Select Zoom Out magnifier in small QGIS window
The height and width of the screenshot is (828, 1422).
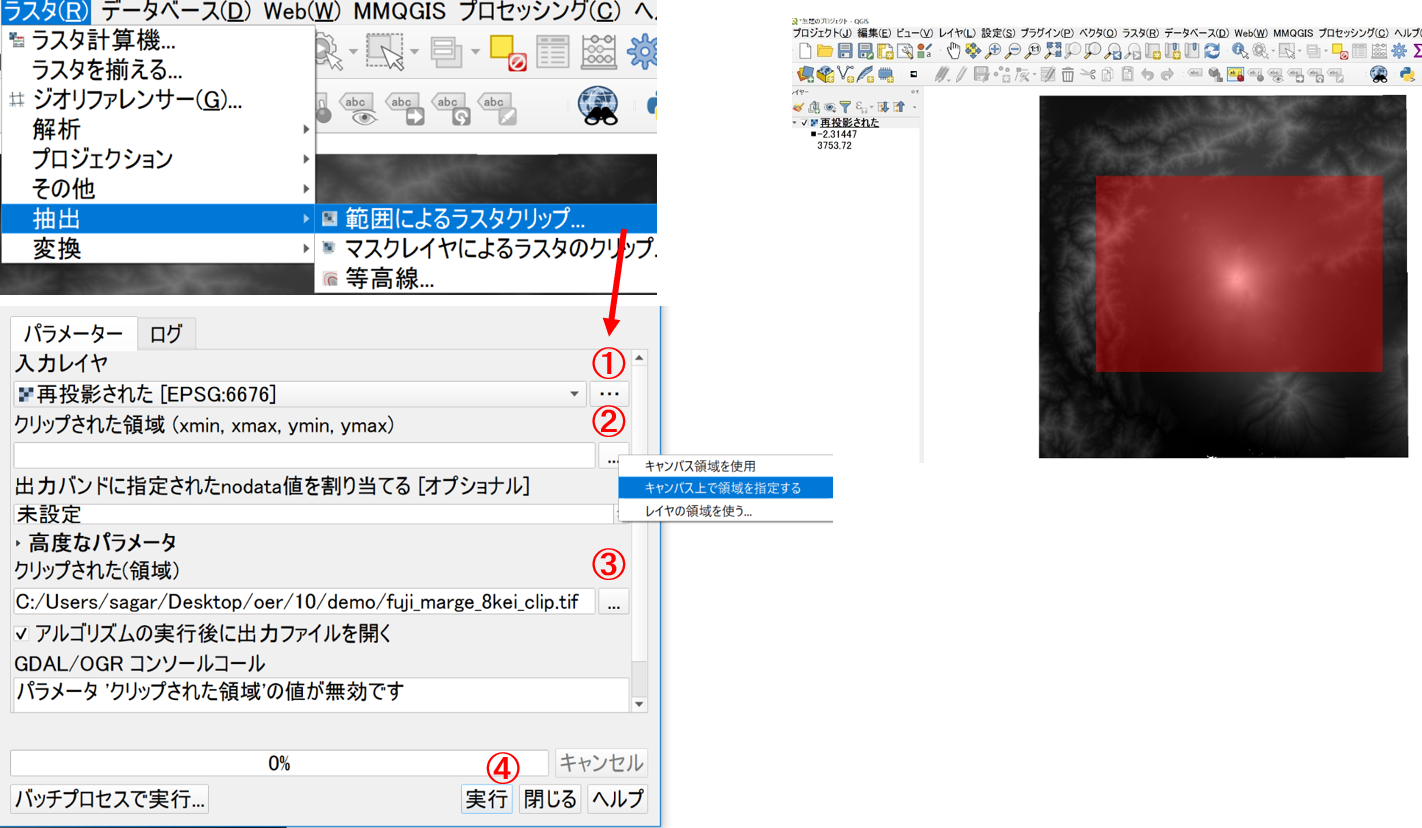click(1012, 50)
